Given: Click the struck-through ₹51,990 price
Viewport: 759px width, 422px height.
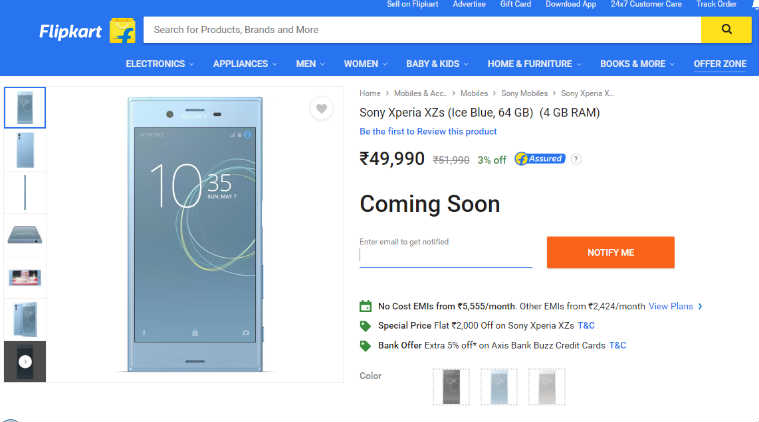Looking at the screenshot, I should tap(451, 160).
